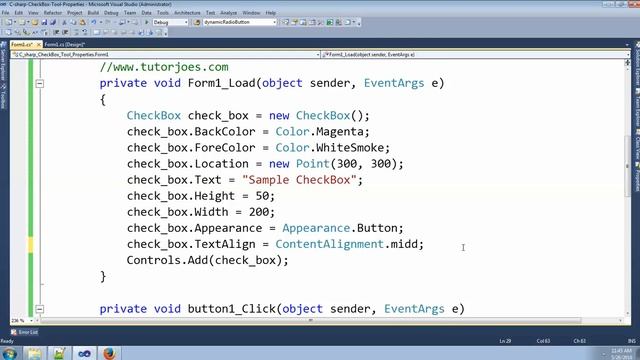Click the Save All toolbar icon
Screen dimensions: 640x360
click(53, 22)
